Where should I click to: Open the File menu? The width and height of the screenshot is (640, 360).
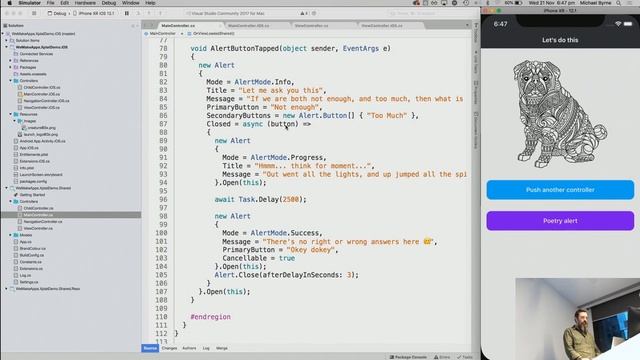[x=51, y=3]
